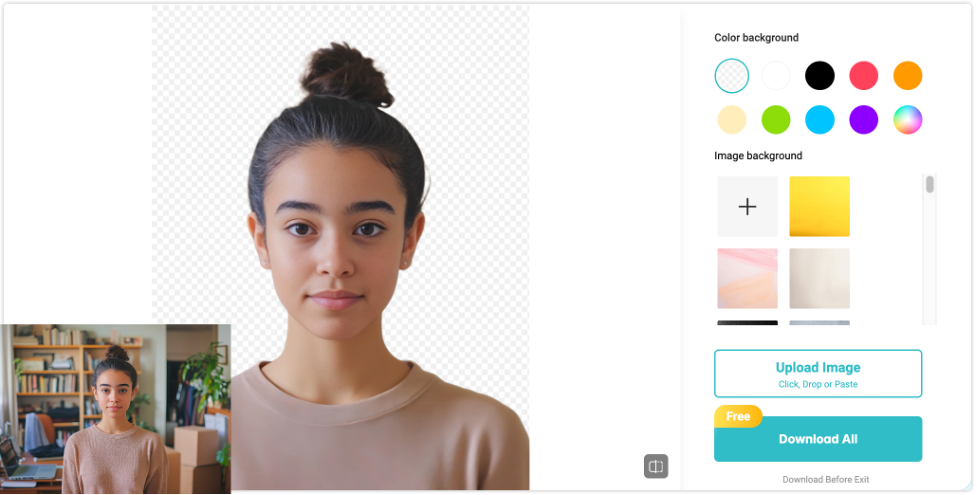
Task: Apply the pink pastel image background
Action: click(747, 279)
